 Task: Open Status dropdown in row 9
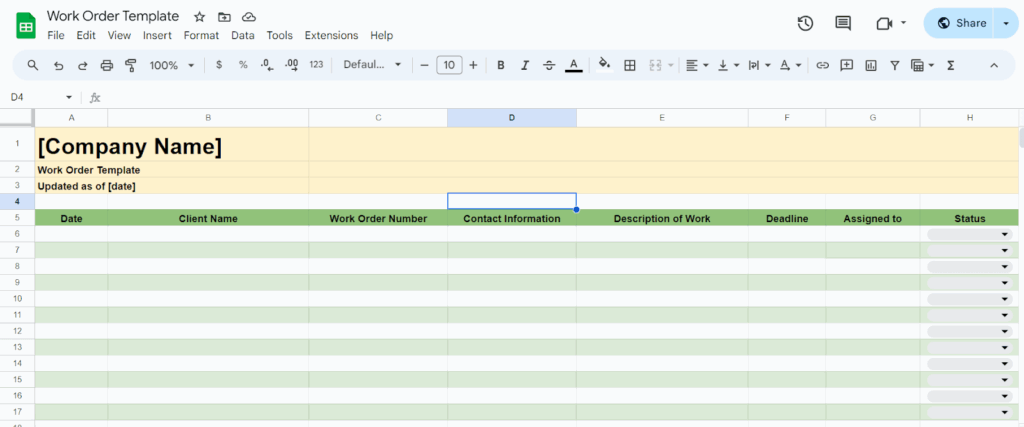[x=1004, y=283]
